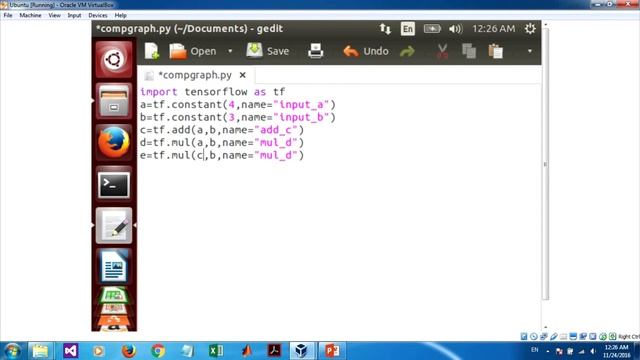Save the compgraph.py file

point(268,51)
